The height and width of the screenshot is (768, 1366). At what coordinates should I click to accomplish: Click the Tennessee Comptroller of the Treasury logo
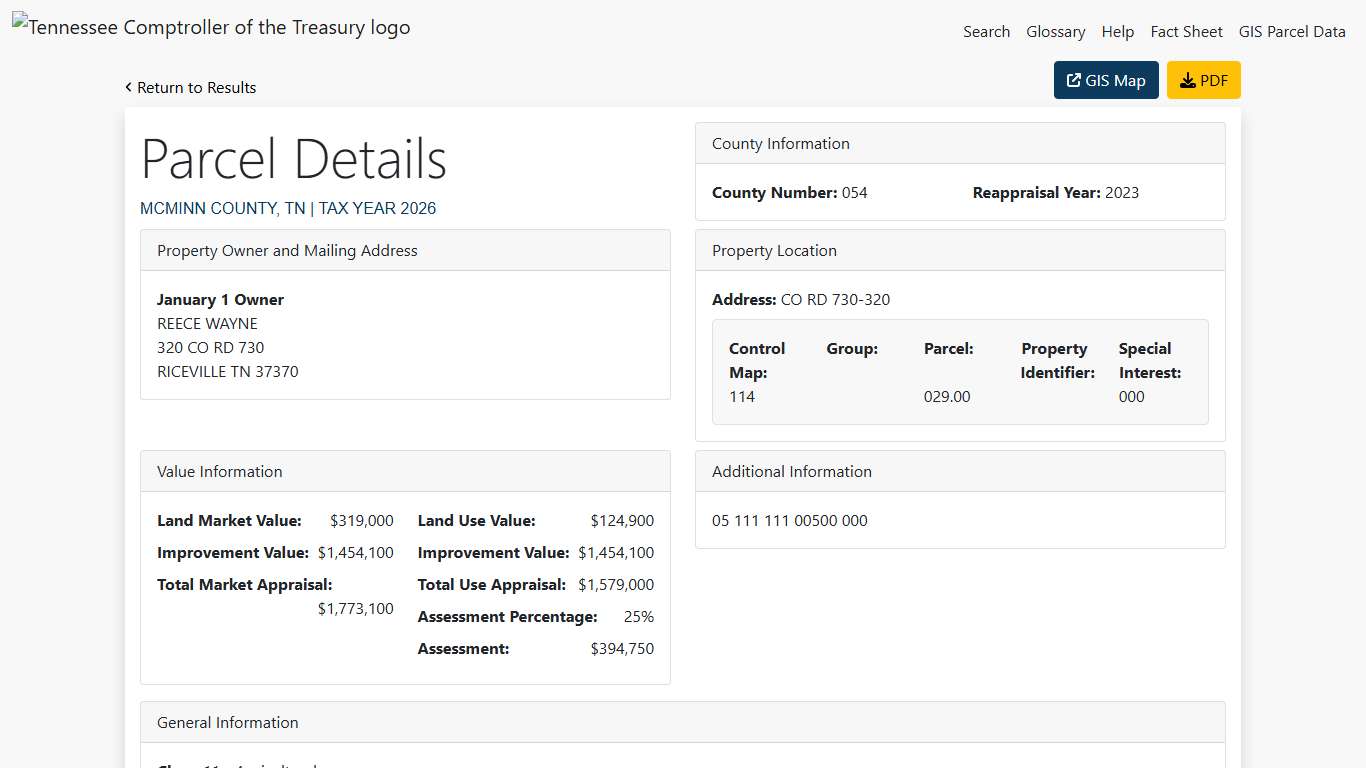click(x=211, y=27)
